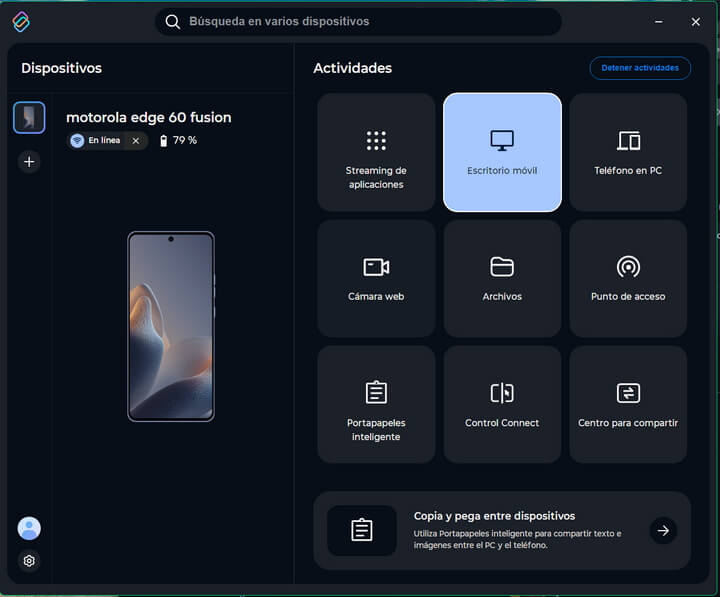Open Control Connect activity

click(502, 404)
